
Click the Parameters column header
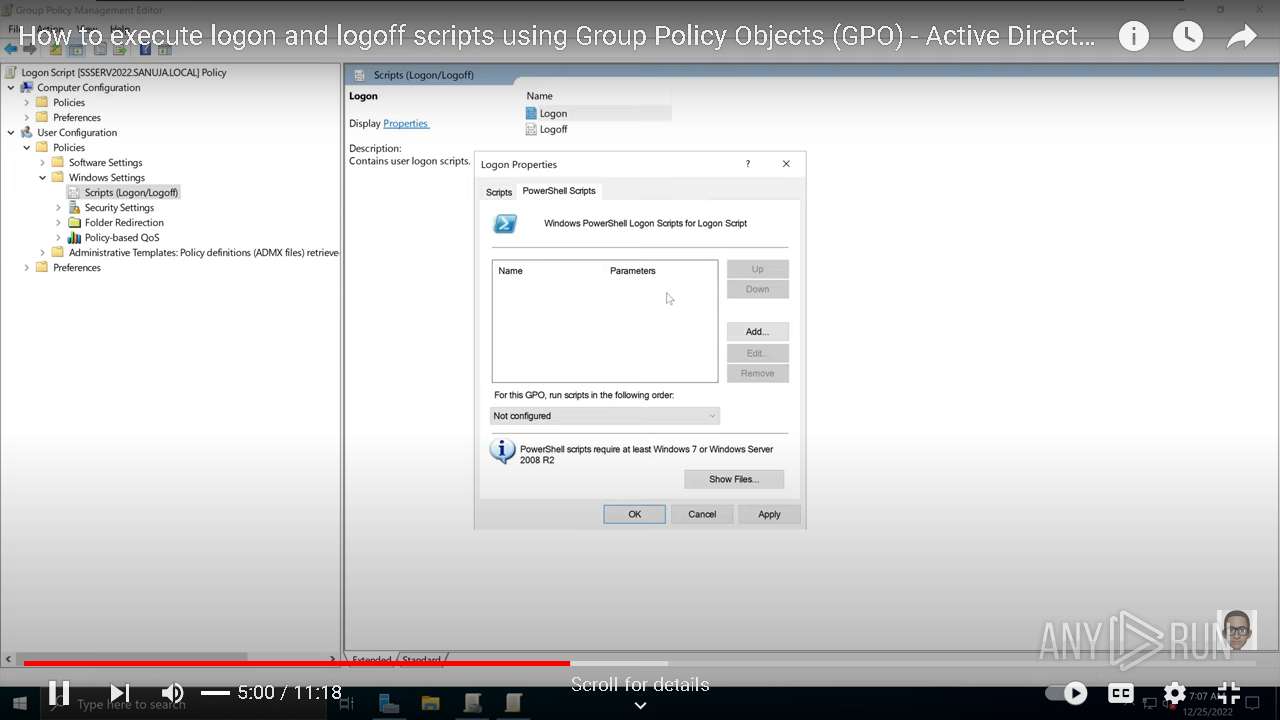point(633,271)
